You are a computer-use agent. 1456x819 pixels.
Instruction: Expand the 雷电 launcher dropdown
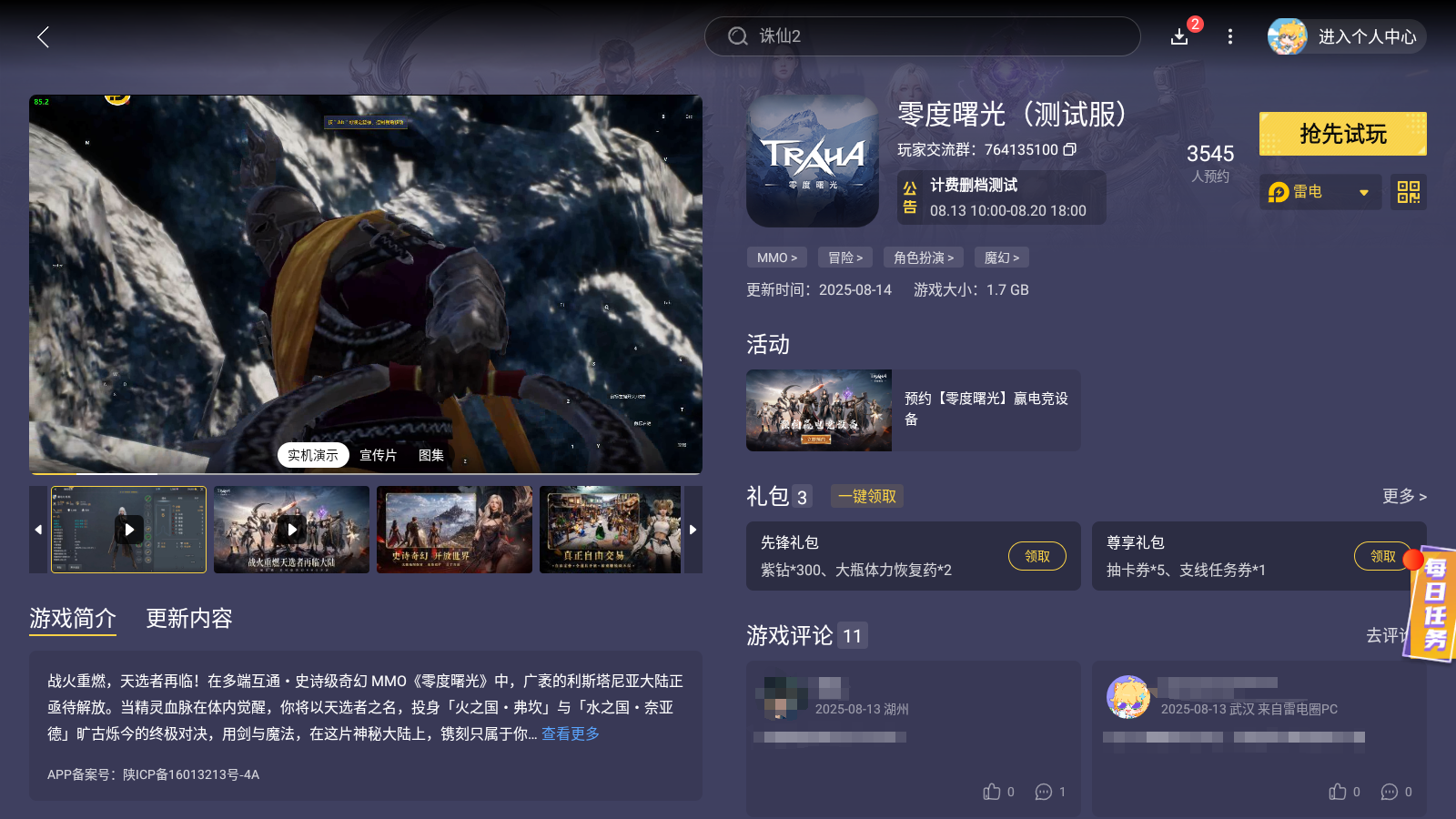[x=1364, y=192]
